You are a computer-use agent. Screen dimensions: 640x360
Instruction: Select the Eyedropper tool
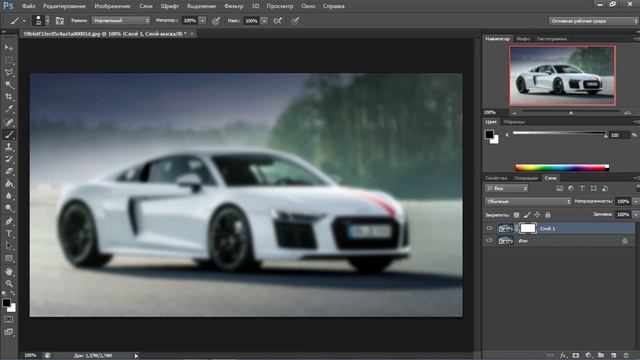pos(9,109)
